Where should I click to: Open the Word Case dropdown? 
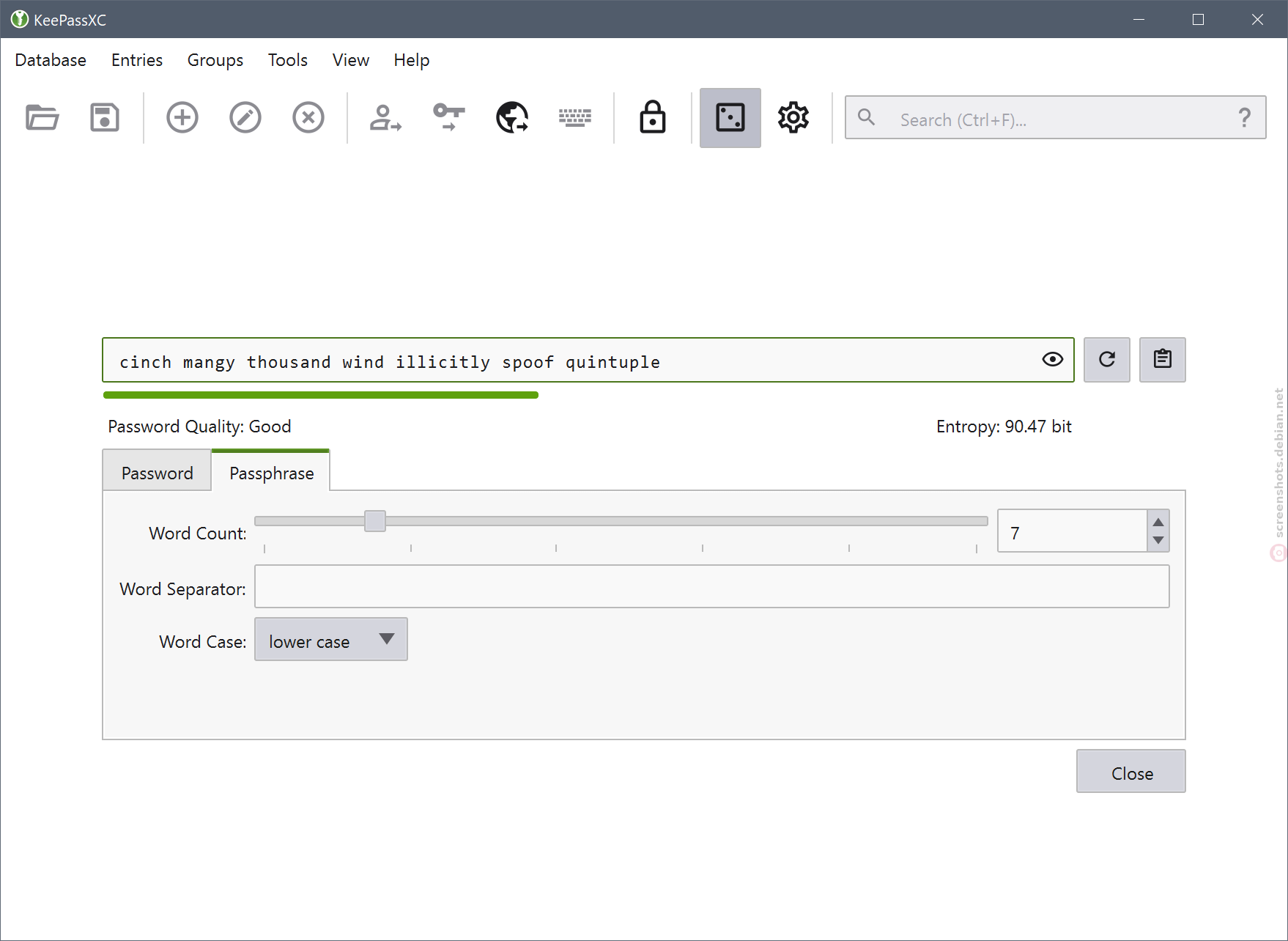point(331,639)
